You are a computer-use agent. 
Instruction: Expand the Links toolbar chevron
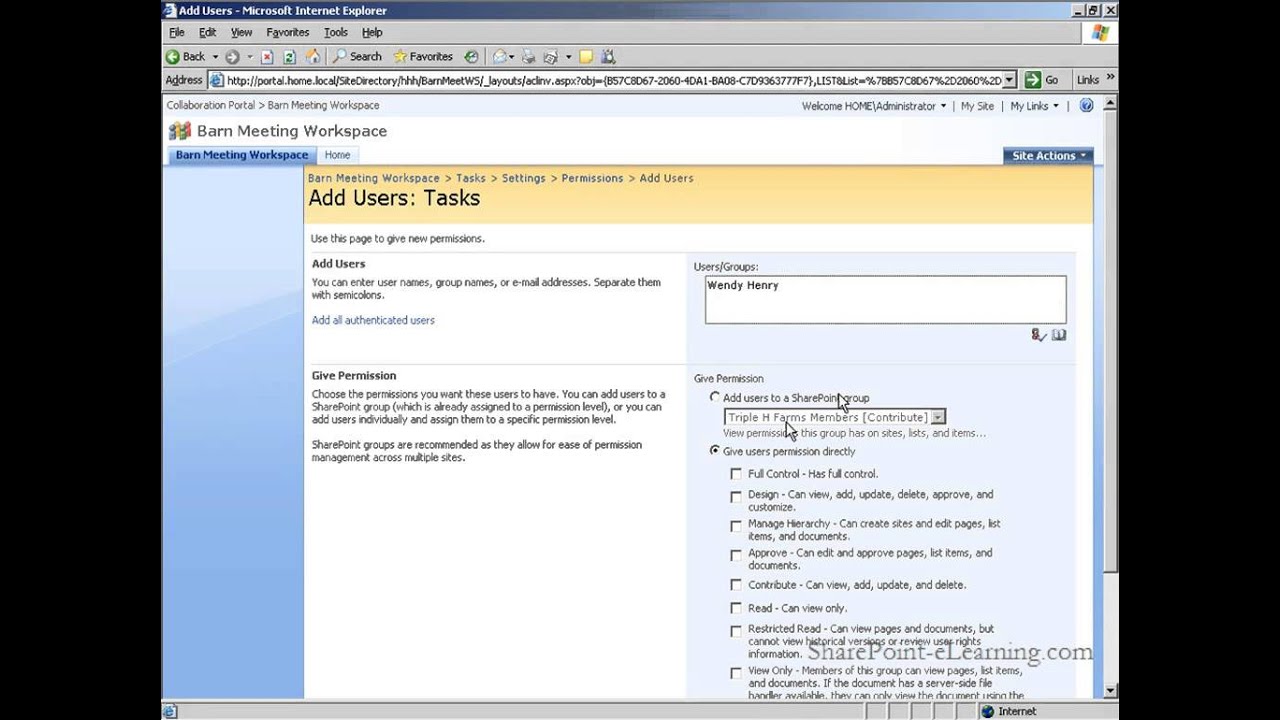1110,79
